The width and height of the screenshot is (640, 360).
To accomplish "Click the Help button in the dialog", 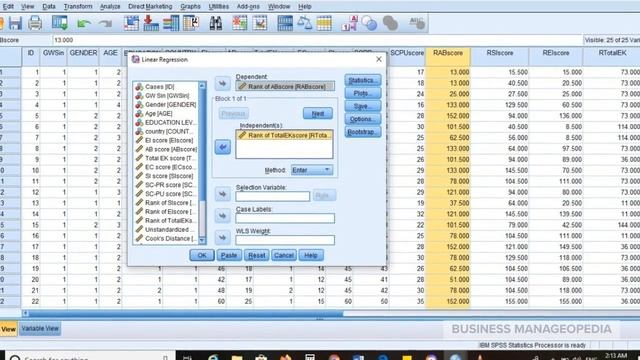I will pyautogui.click(x=311, y=255).
